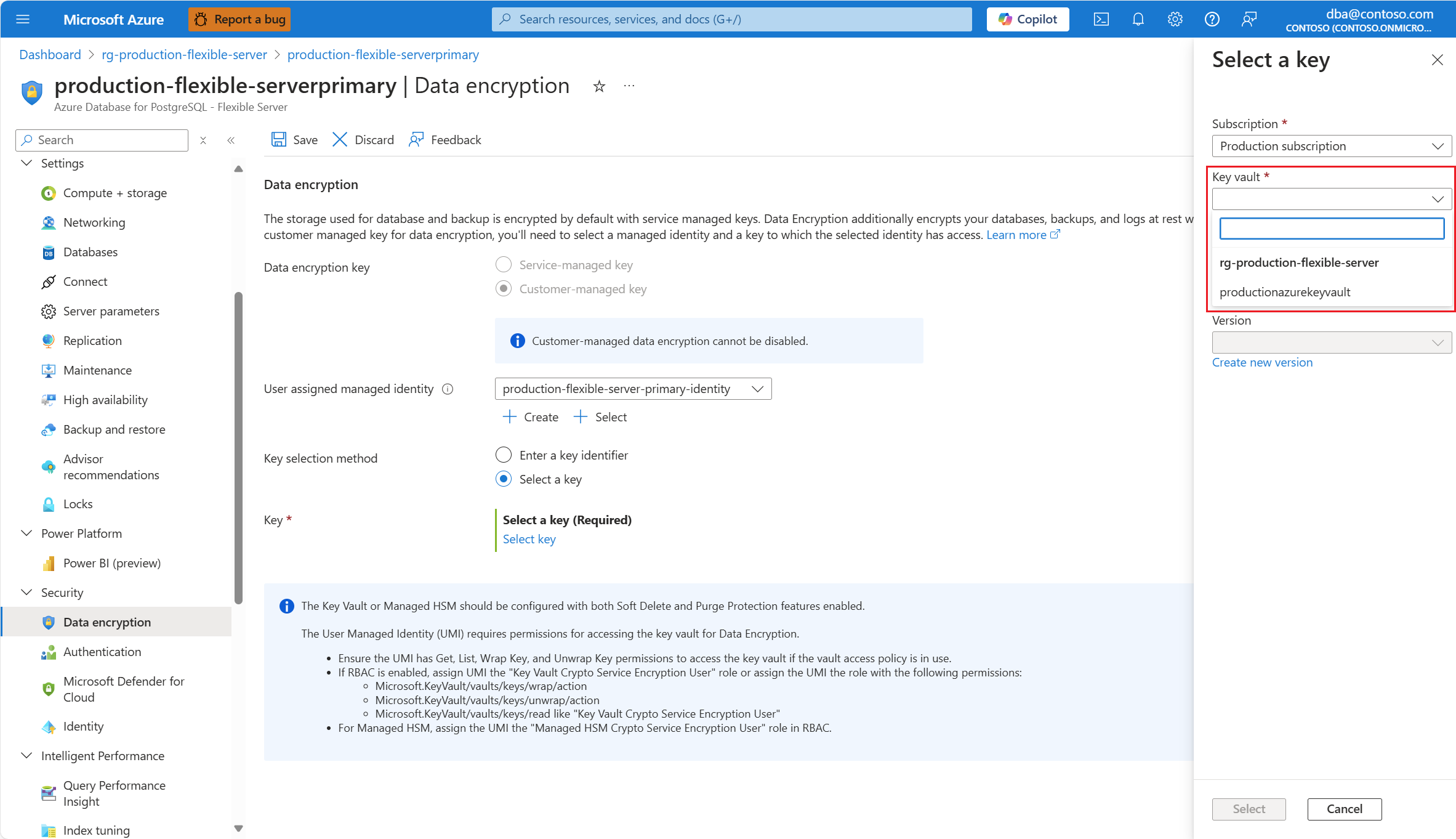Viewport: 1456px width, 839px height.
Task: Click the Create new version link
Action: 1262,362
